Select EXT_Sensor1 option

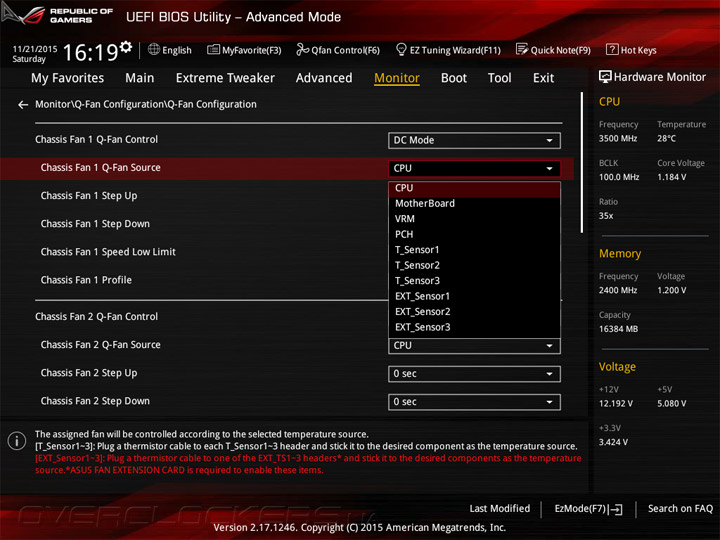[474, 297]
